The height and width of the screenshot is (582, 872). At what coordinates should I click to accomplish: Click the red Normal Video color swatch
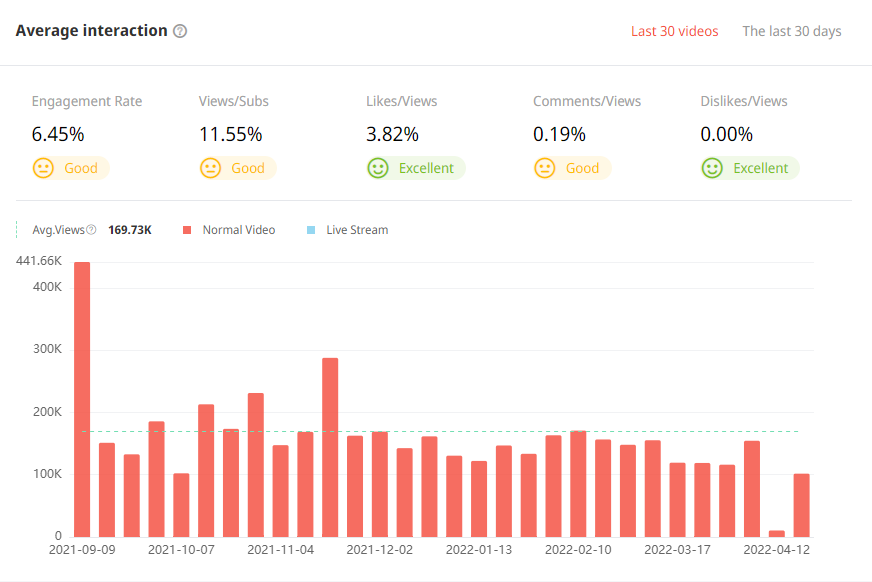pyautogui.click(x=187, y=230)
